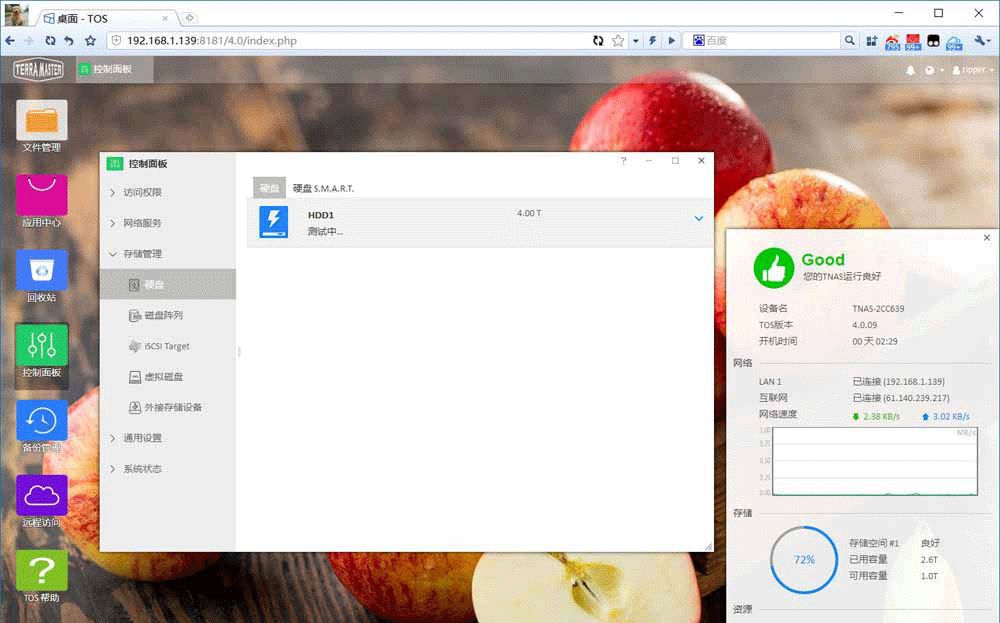Select 磁盘阵列 in the sidebar
The width and height of the screenshot is (1000, 623).
pos(163,316)
